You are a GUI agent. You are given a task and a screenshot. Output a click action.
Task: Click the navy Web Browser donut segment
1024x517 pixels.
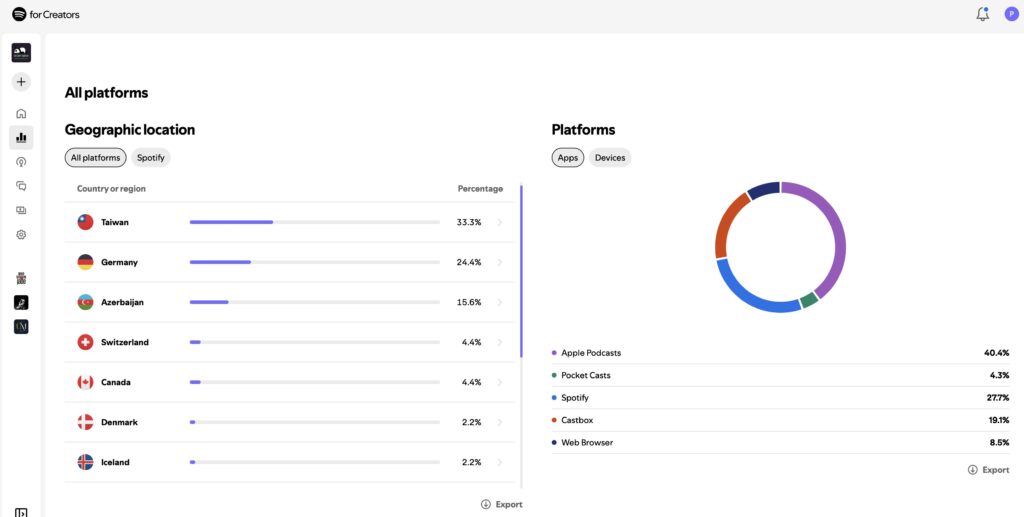(765, 189)
